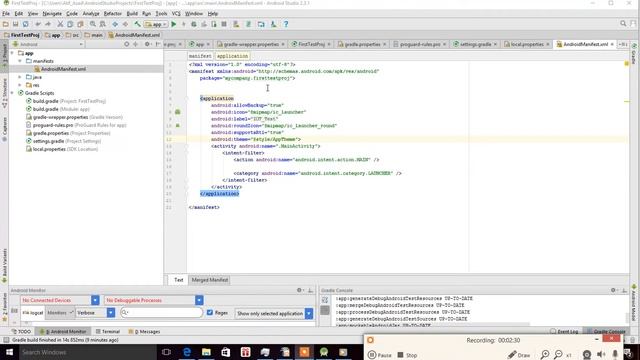Collapse the Gradle Scripts node

12,93
